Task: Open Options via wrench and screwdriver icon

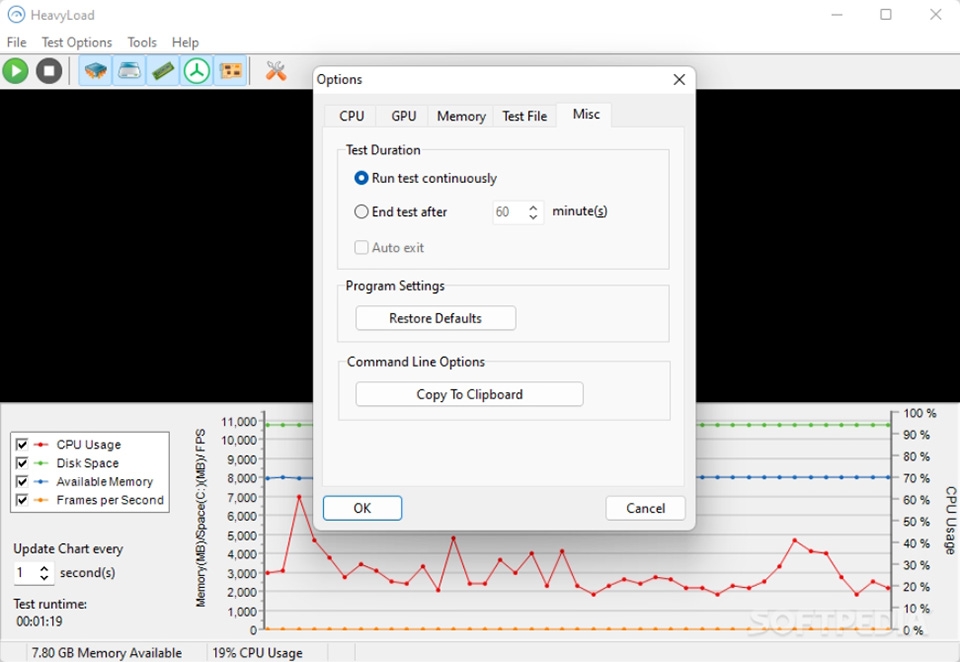Action: [x=276, y=71]
